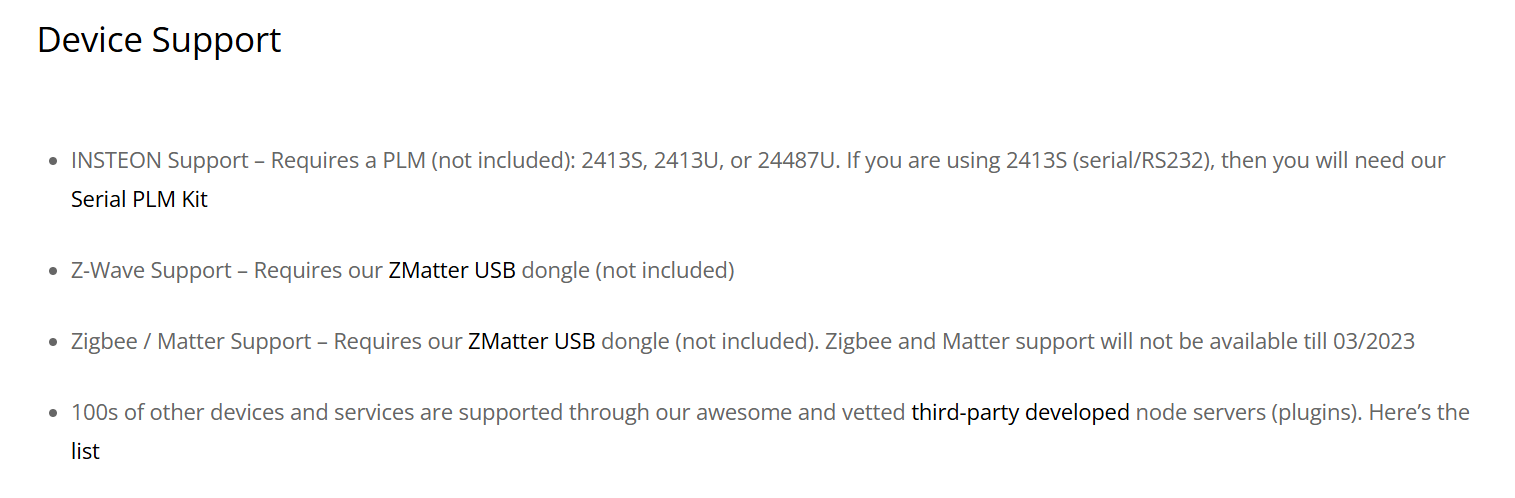Click the Device Support heading

point(159,40)
